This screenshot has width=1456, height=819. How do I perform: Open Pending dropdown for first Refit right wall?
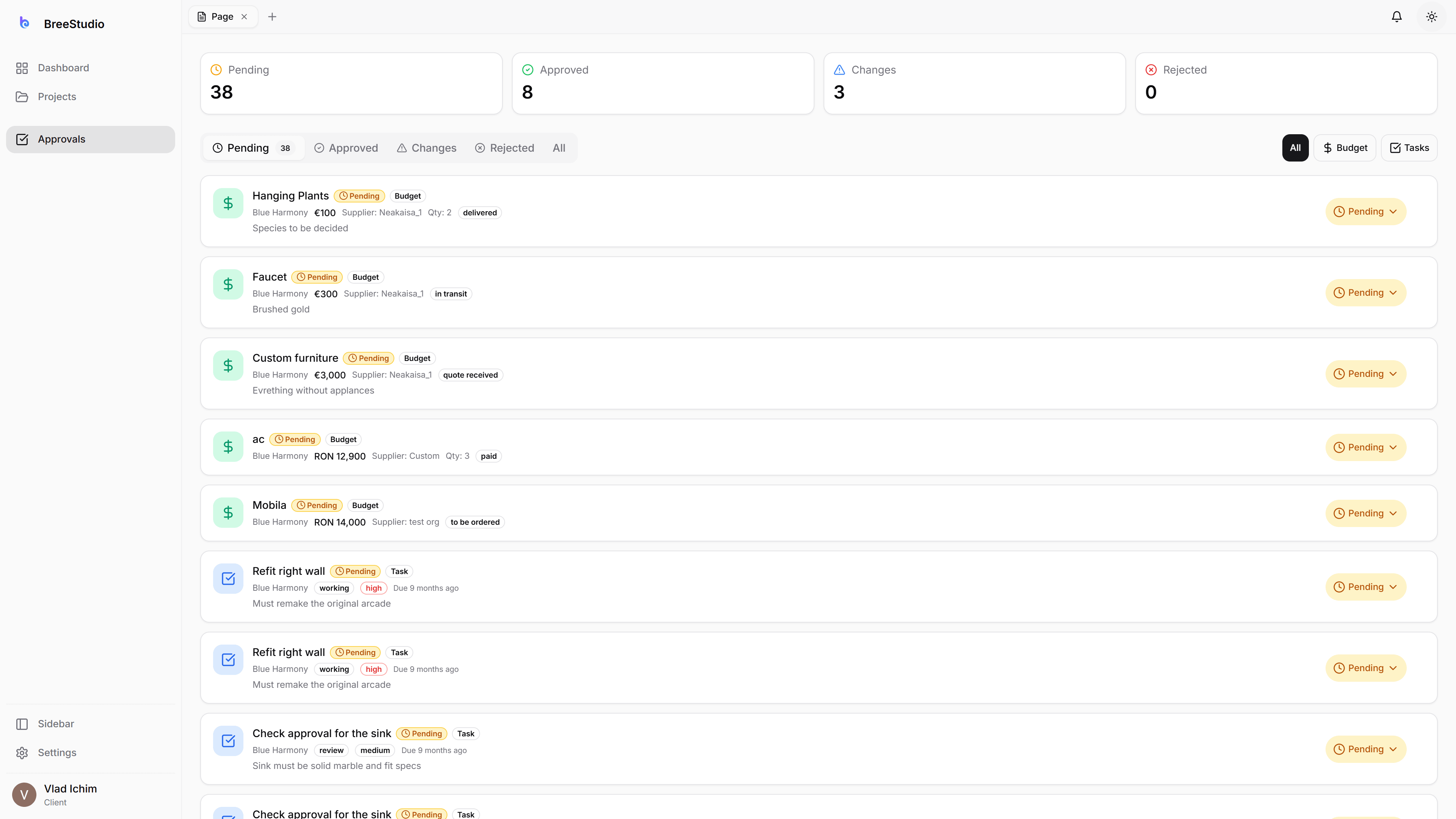point(1365,587)
